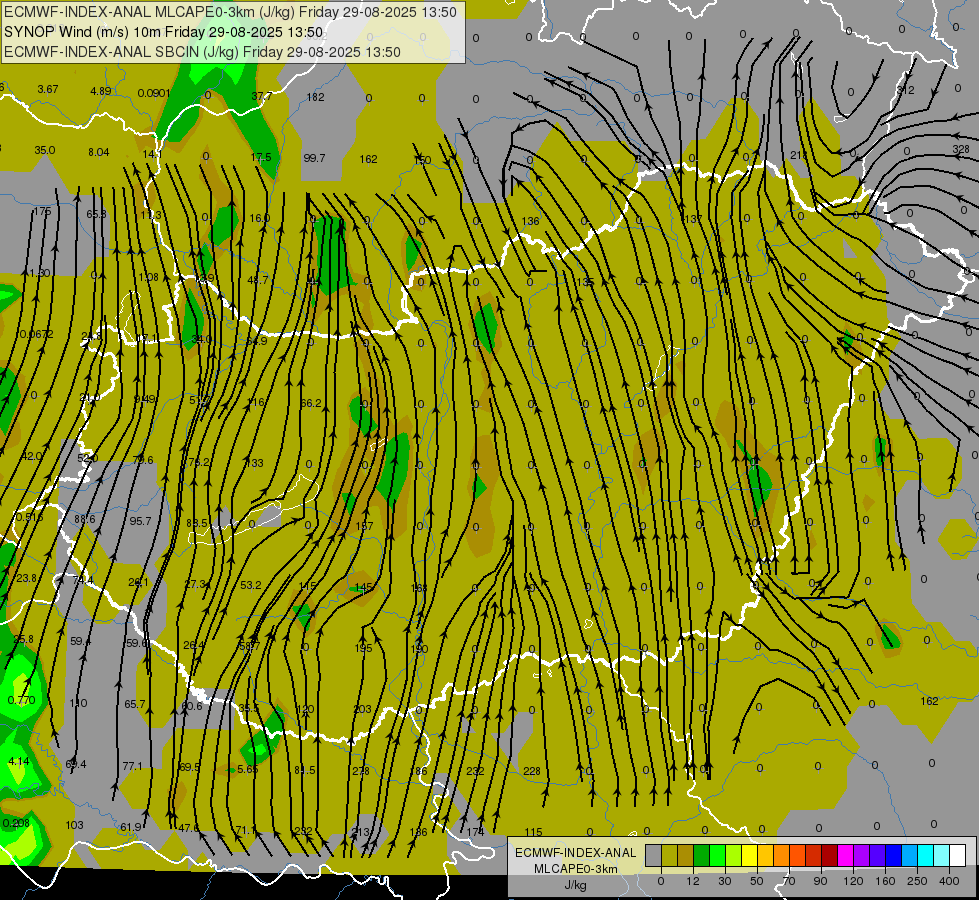This screenshot has width=979, height=900.
Task: Click the map value 328
Action: (x=961, y=149)
